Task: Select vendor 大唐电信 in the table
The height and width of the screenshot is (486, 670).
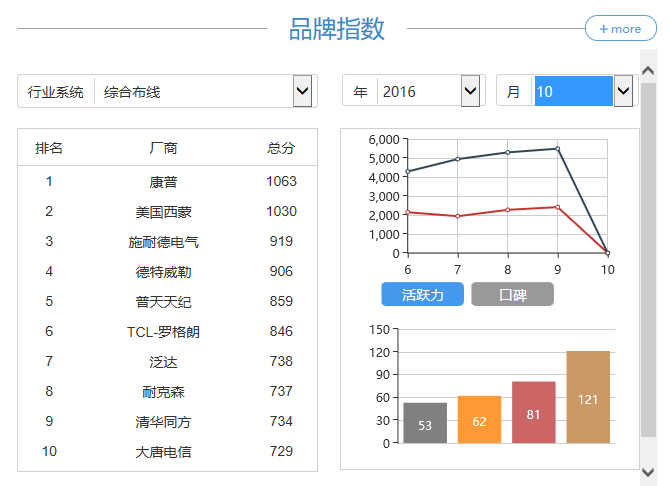Action: [163, 451]
